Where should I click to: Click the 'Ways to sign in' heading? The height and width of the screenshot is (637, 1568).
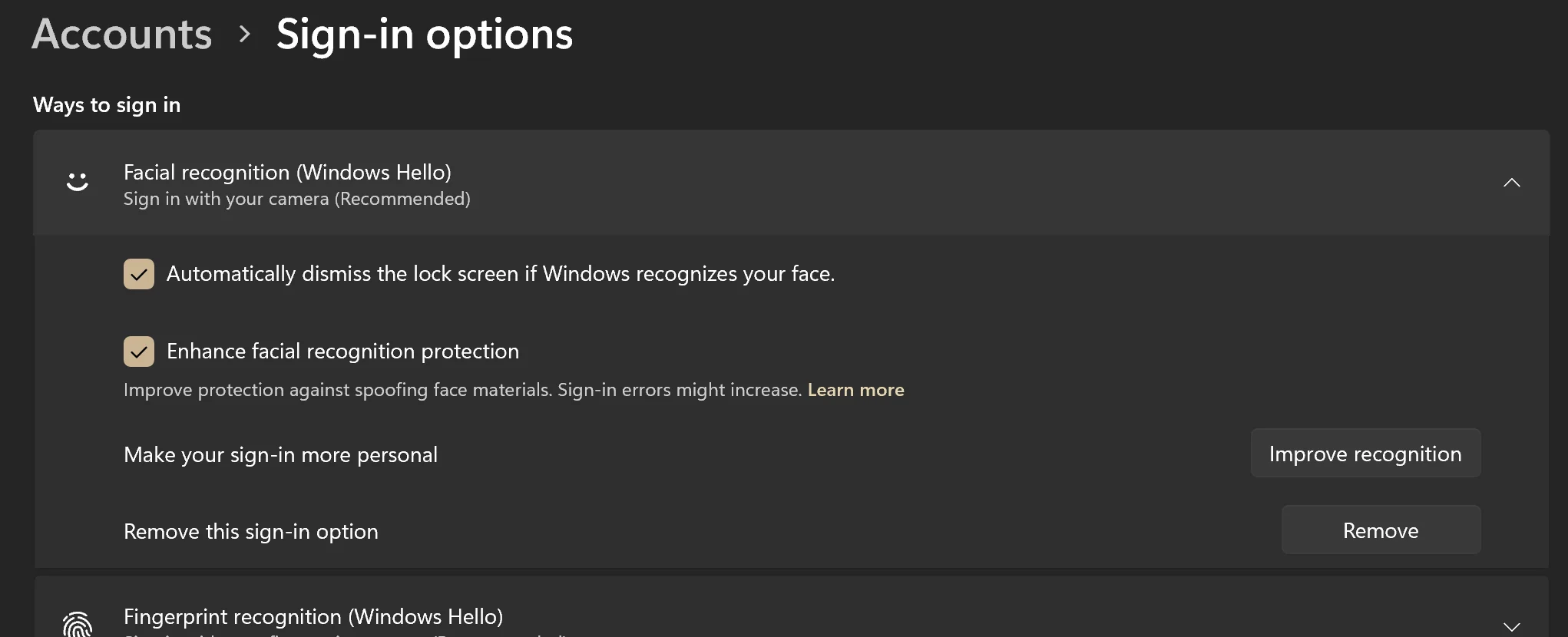pyautogui.click(x=107, y=104)
